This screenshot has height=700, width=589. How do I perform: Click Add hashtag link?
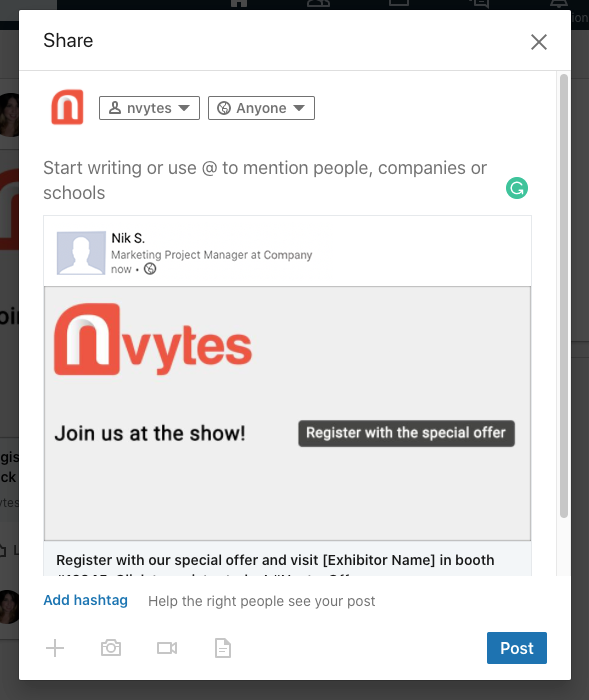coord(85,600)
